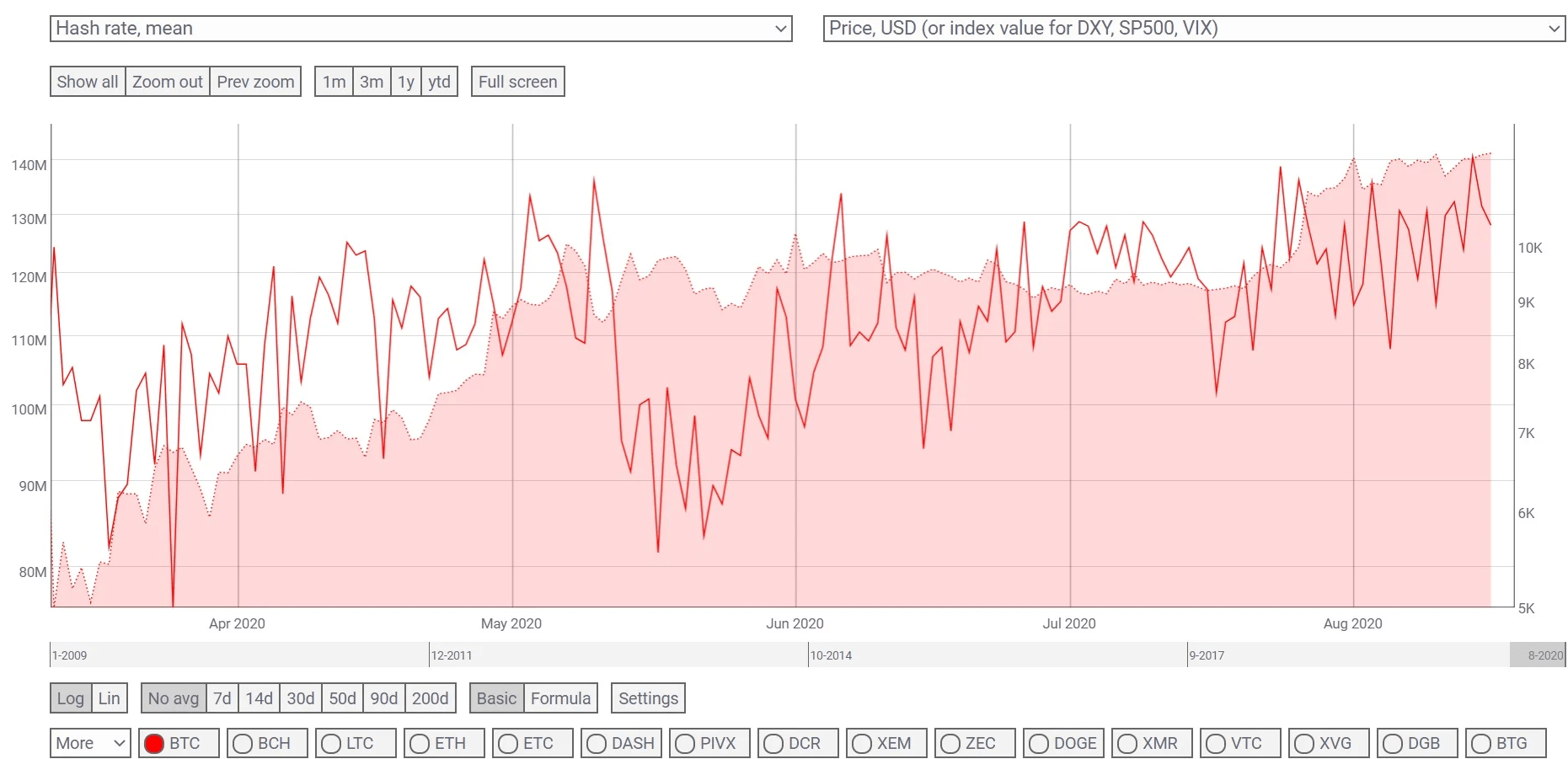Toggle the XEM coin series
This screenshot has width=1568, height=759.
[887, 743]
